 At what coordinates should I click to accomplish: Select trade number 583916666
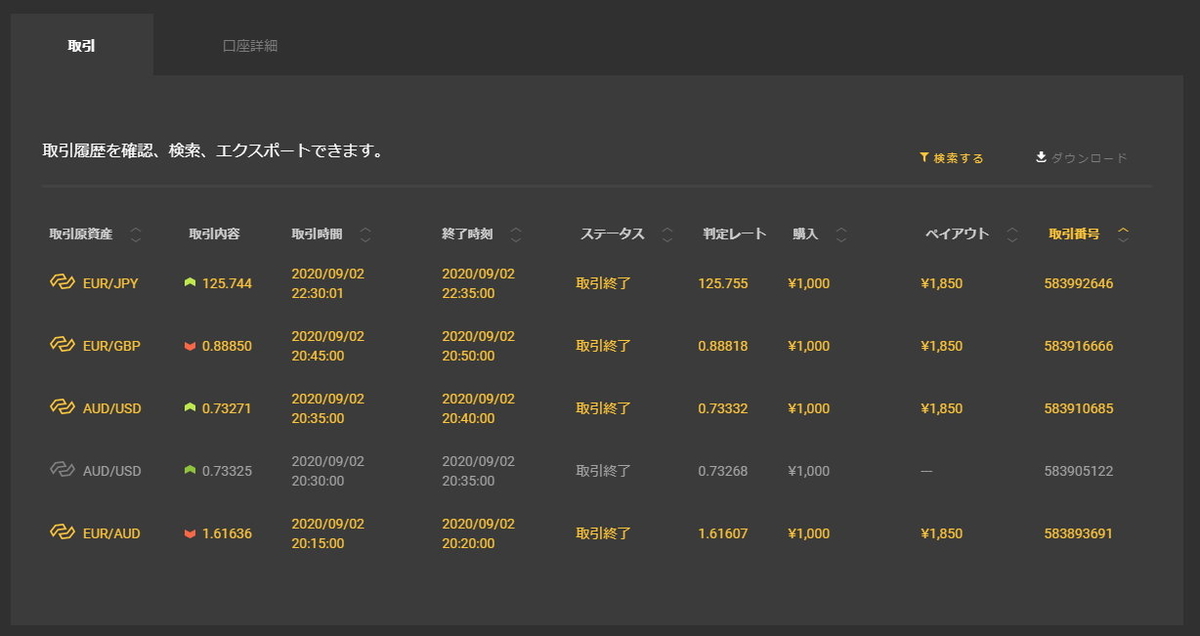(1078, 346)
